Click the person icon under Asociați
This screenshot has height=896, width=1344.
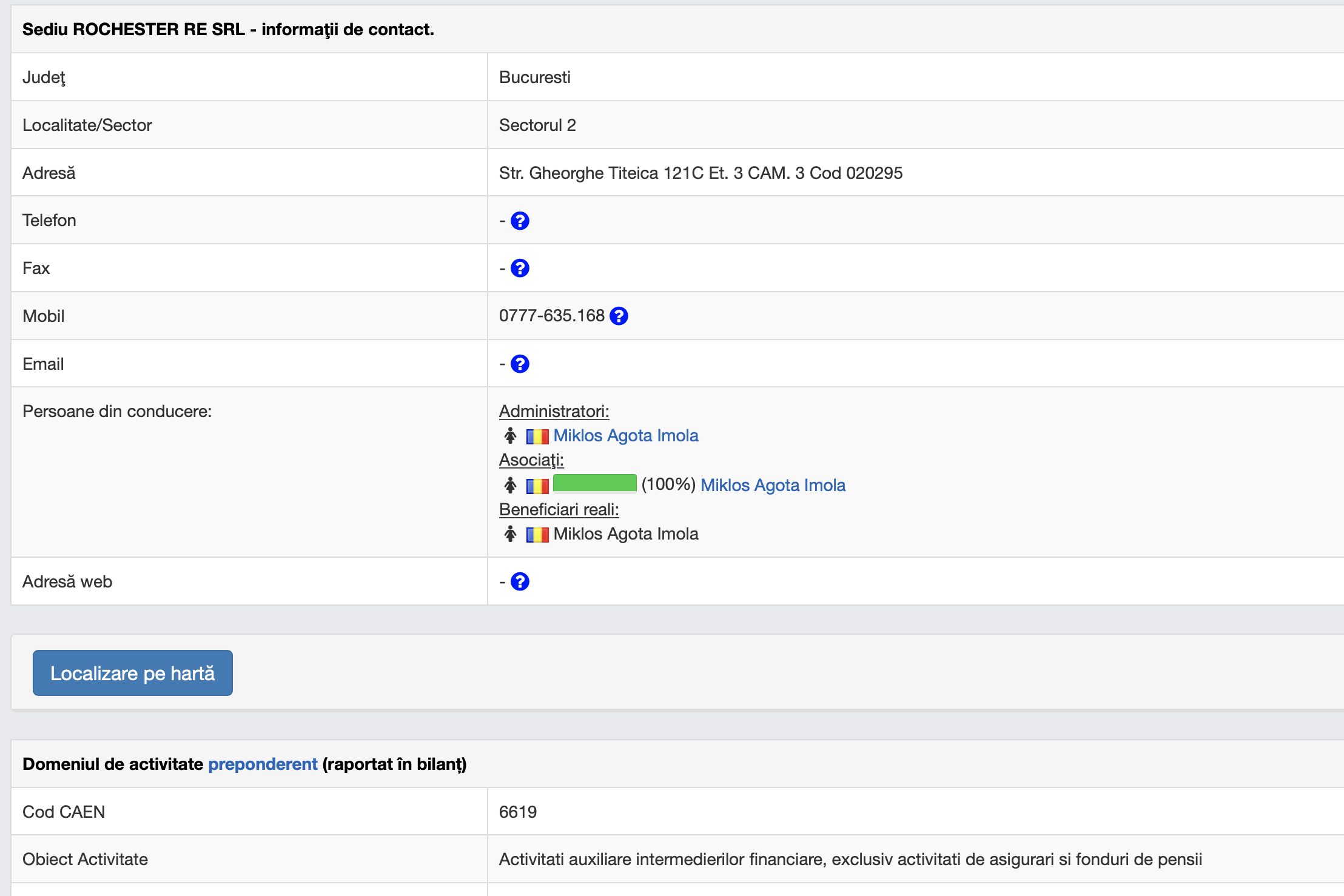click(510, 486)
